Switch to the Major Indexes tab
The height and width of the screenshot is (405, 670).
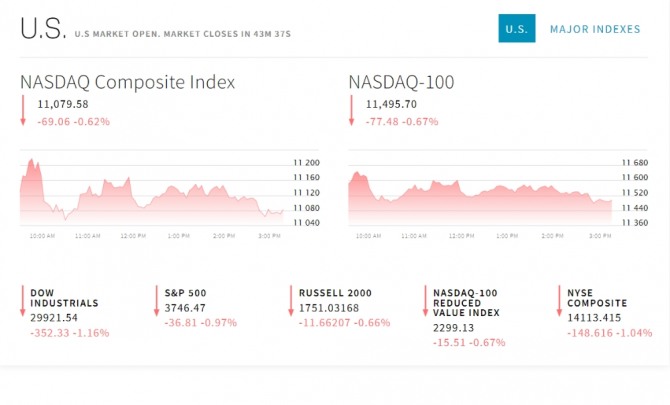[595, 29]
